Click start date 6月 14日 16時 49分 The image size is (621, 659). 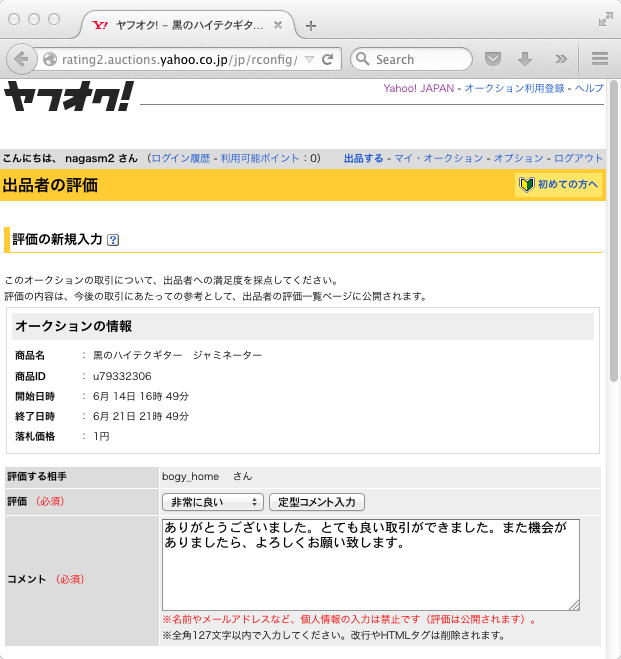(x=141, y=396)
